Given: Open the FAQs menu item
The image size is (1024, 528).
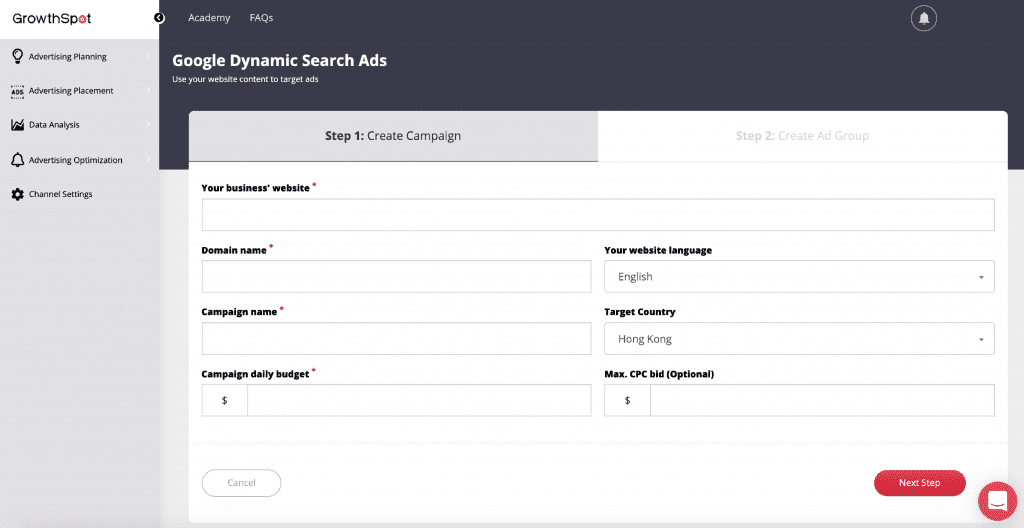Looking at the screenshot, I should pos(261,18).
